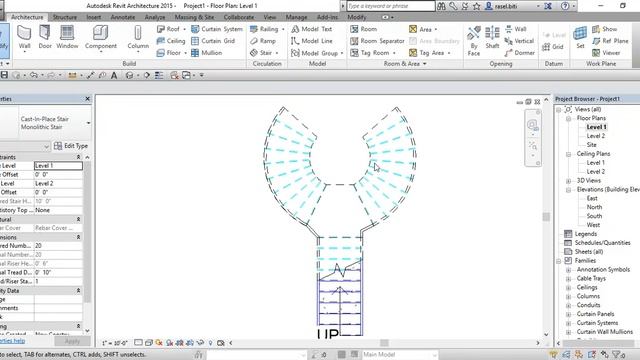The image size is (640, 360).
Task: Open the Model Group dropdown arrow
Action: [342, 53]
